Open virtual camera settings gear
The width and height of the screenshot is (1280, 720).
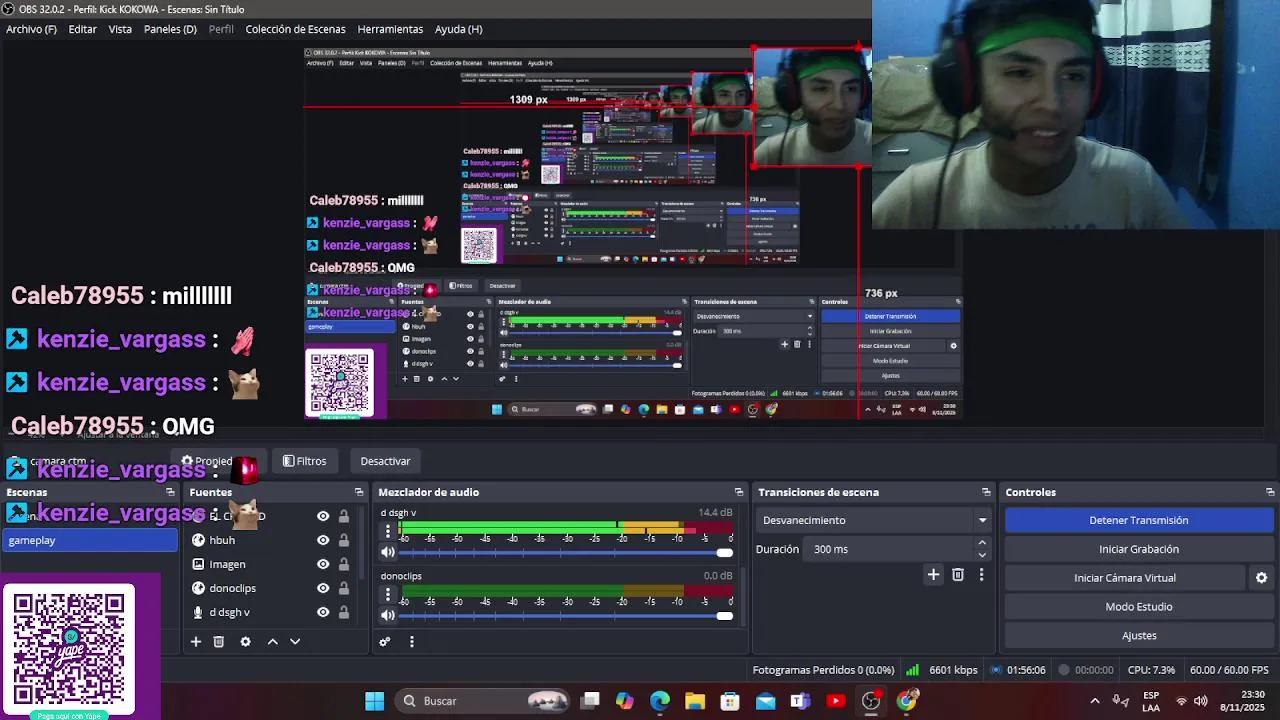coord(1261,578)
